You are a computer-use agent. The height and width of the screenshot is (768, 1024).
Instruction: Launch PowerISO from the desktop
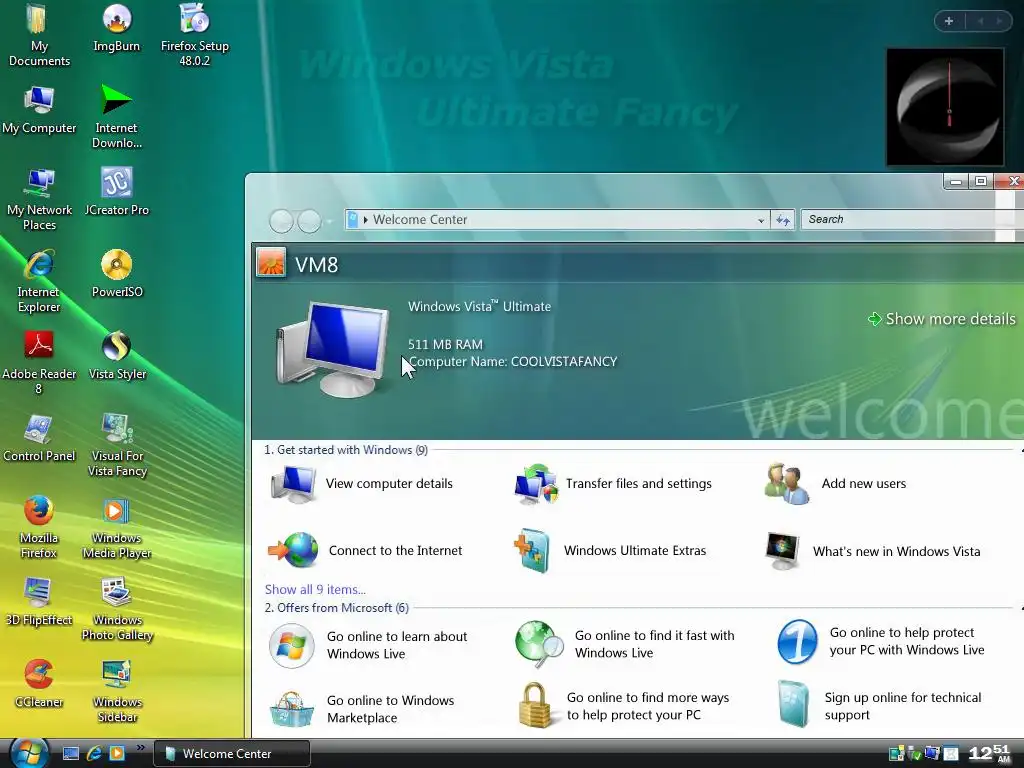(x=116, y=274)
